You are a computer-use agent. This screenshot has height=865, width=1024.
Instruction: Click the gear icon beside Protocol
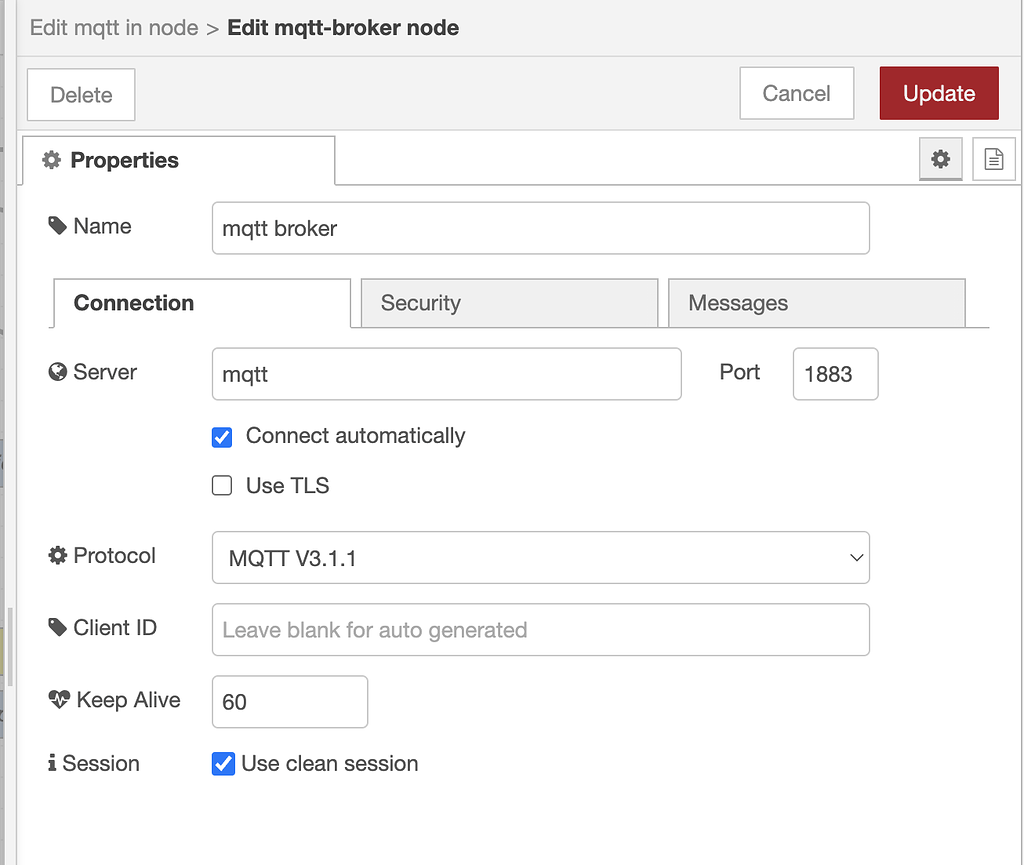point(57,555)
